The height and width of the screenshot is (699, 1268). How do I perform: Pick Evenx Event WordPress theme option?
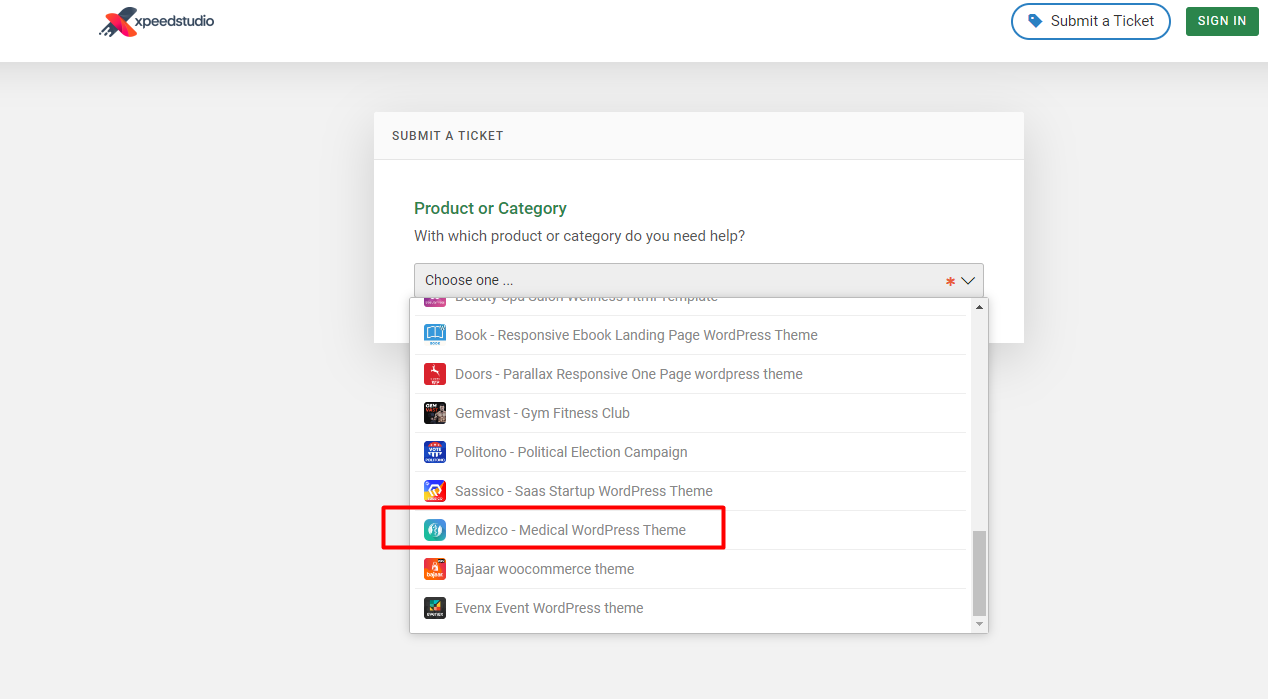tap(690, 608)
